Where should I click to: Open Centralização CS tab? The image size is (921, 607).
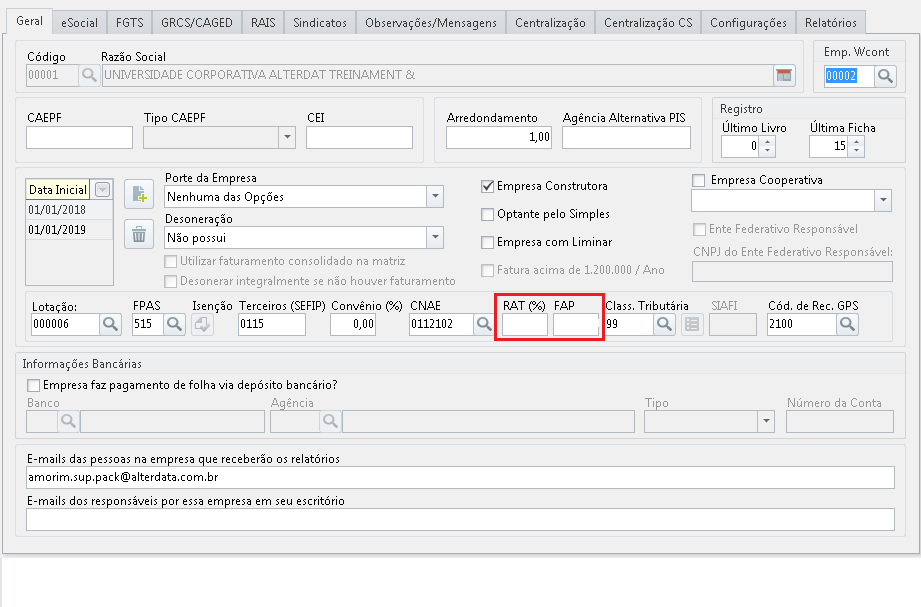[x=648, y=23]
